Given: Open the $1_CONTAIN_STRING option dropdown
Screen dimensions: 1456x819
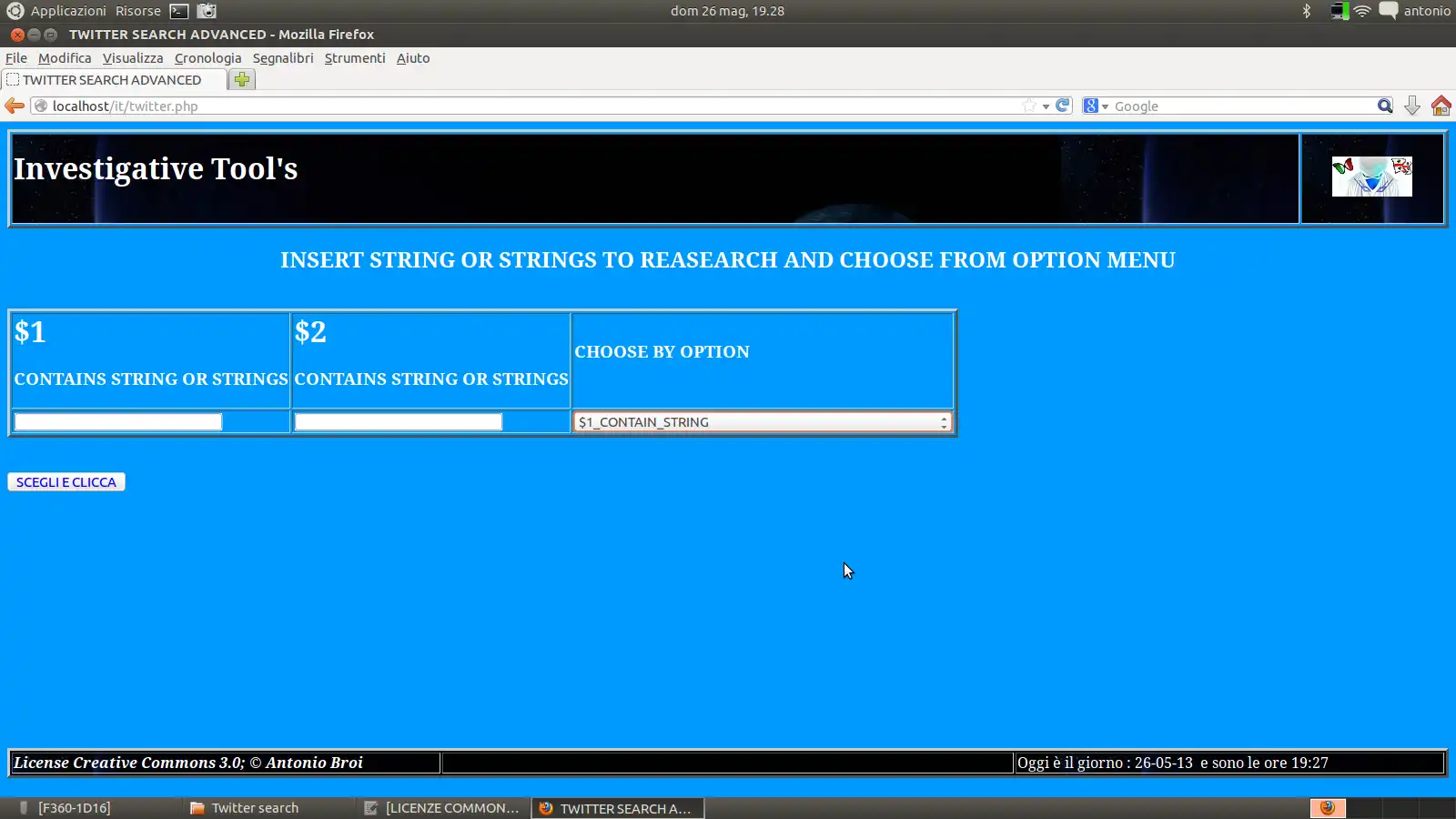Looking at the screenshot, I should (x=763, y=422).
